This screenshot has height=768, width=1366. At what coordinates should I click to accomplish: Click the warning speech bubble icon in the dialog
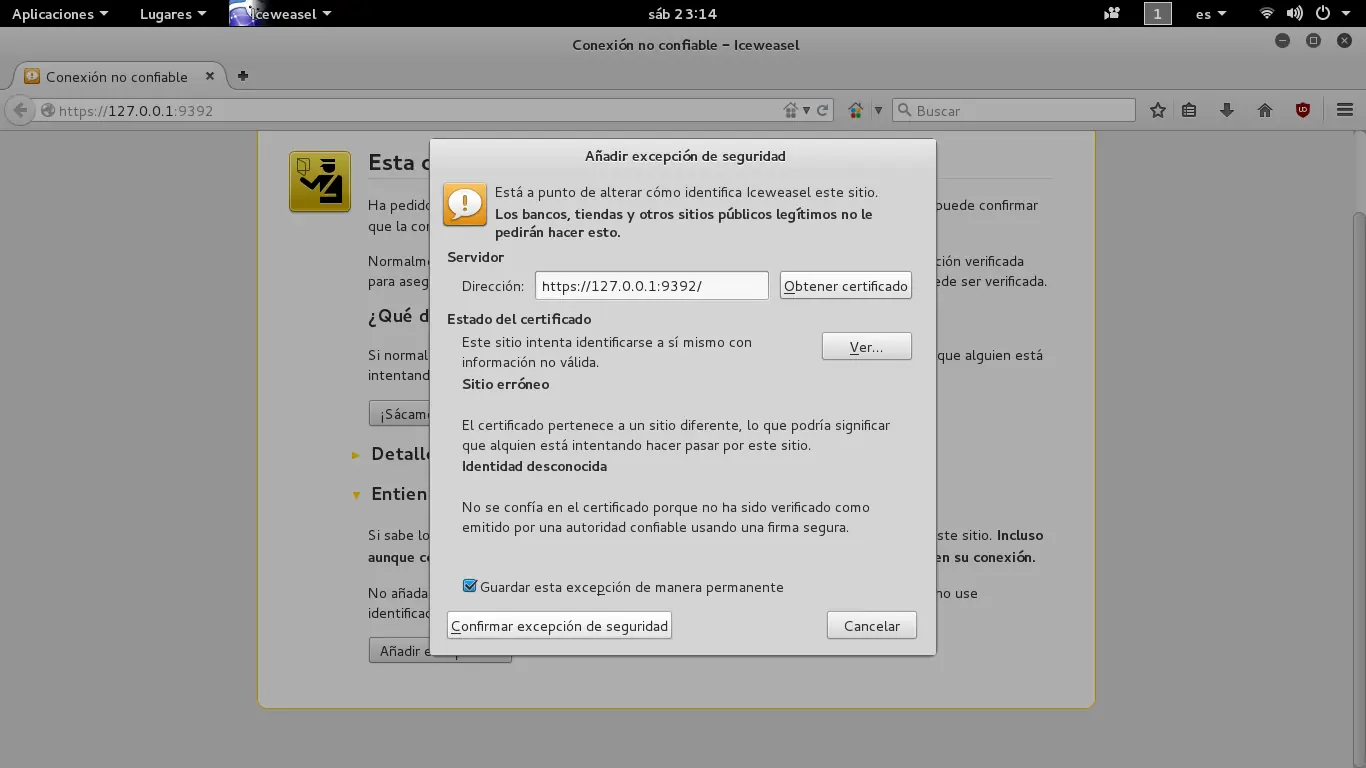click(x=465, y=204)
